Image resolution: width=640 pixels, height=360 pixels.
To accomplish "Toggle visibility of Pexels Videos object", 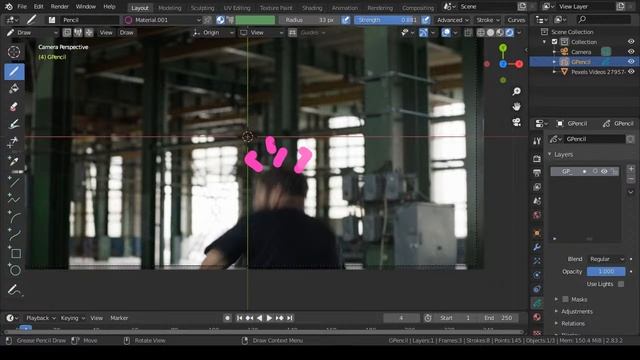I will point(631,72).
